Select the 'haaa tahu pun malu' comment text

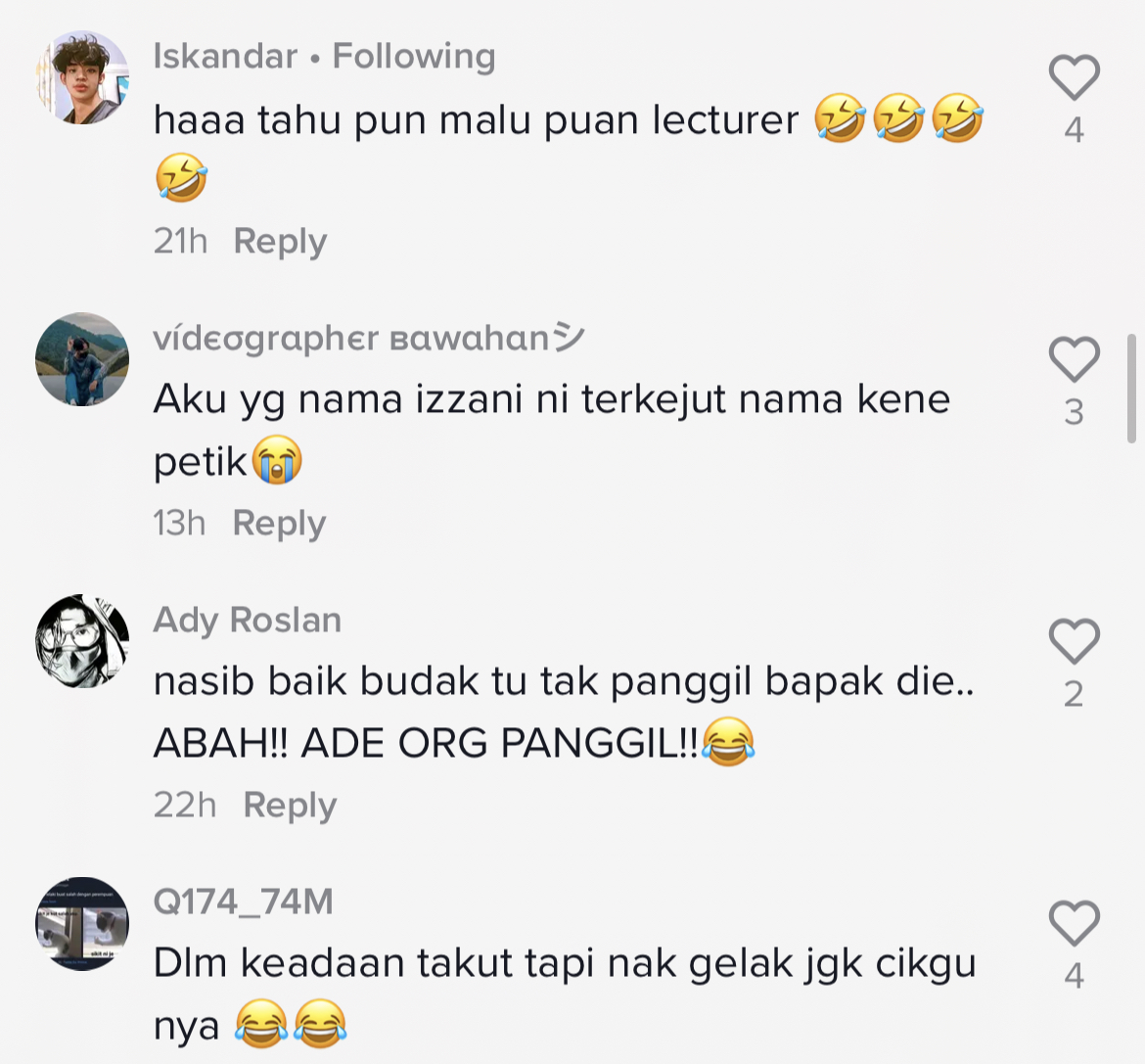click(x=569, y=149)
